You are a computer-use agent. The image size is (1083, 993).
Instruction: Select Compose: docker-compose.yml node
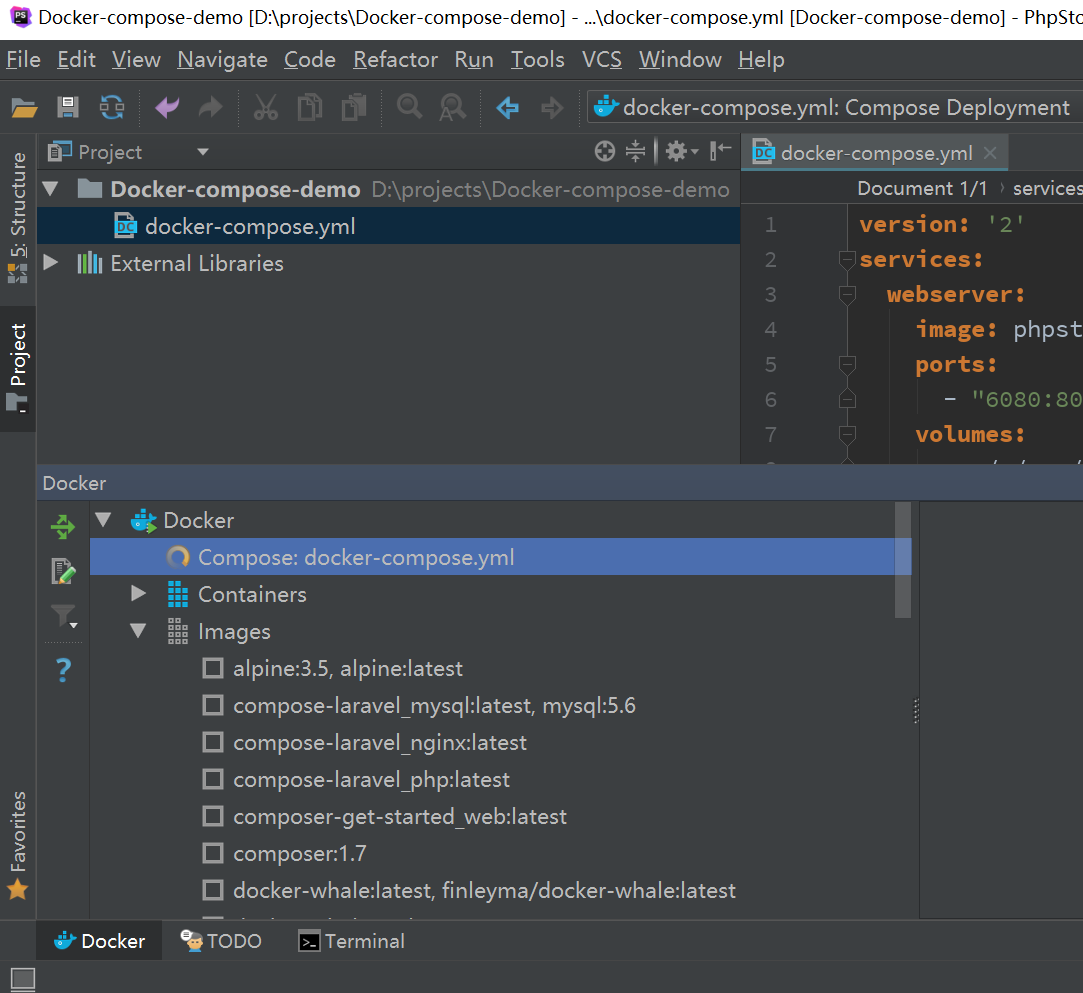[355, 557]
